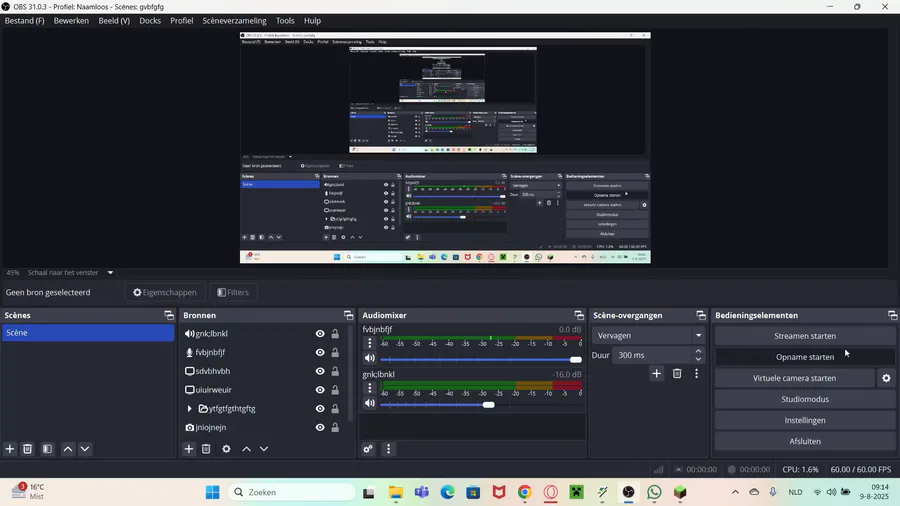Increase transition duration with the up arrow
The image size is (900, 506).
coord(698,351)
